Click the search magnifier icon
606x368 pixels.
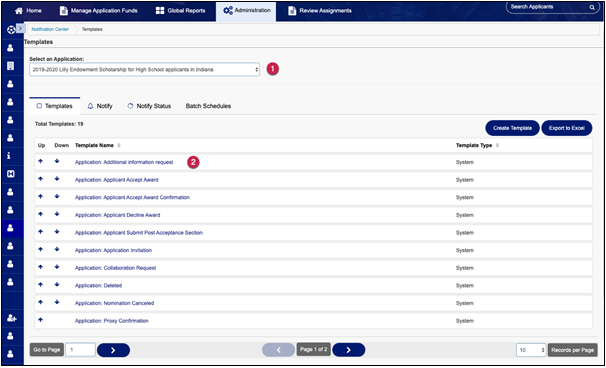pyautogui.click(x=592, y=7)
